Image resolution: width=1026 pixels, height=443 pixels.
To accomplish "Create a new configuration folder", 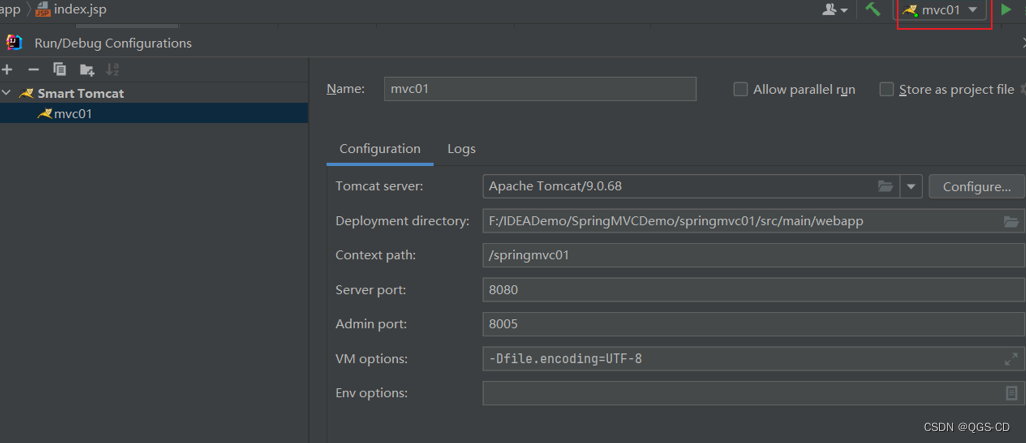I will point(87,70).
